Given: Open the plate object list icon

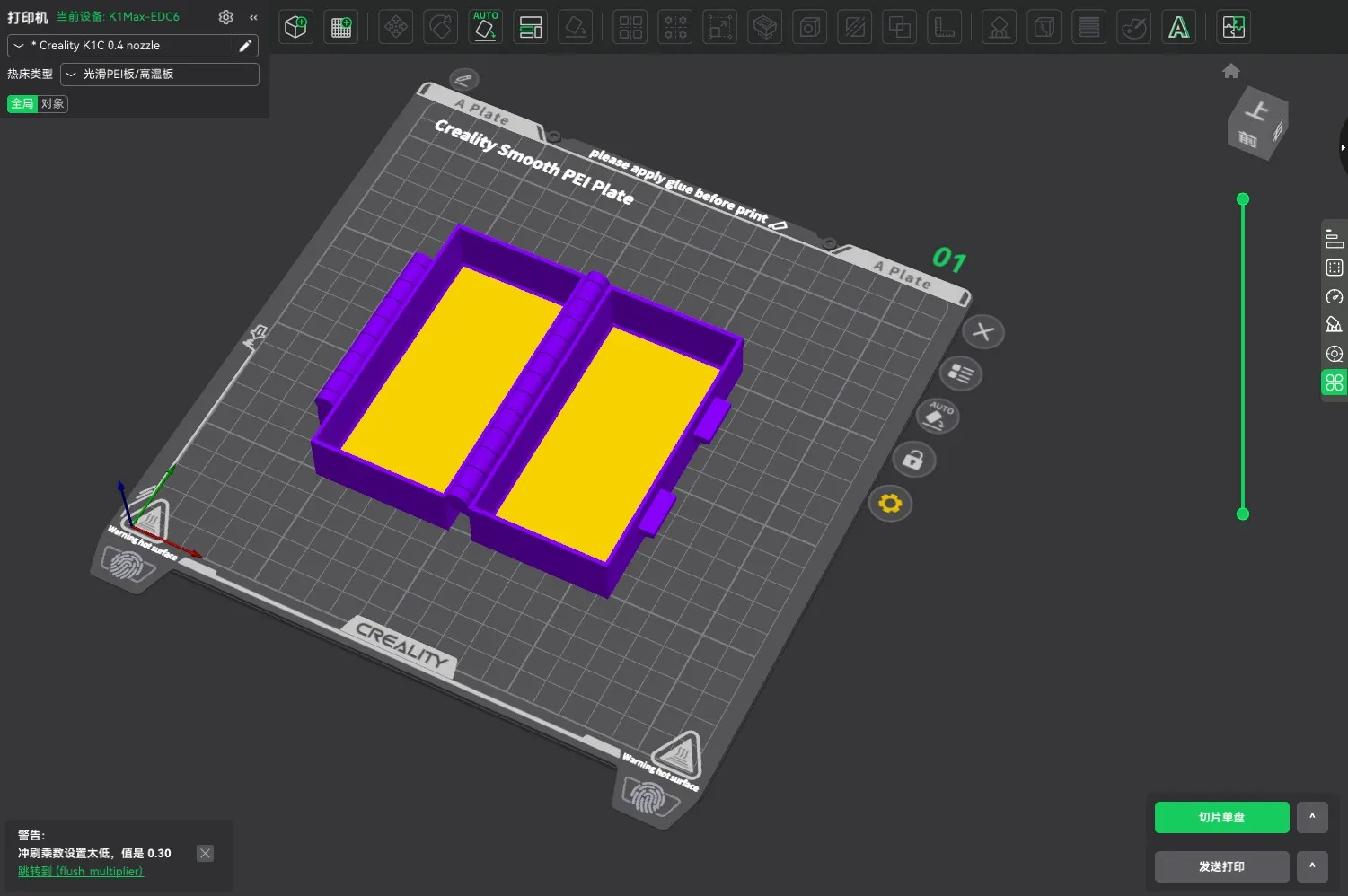Looking at the screenshot, I should [960, 373].
